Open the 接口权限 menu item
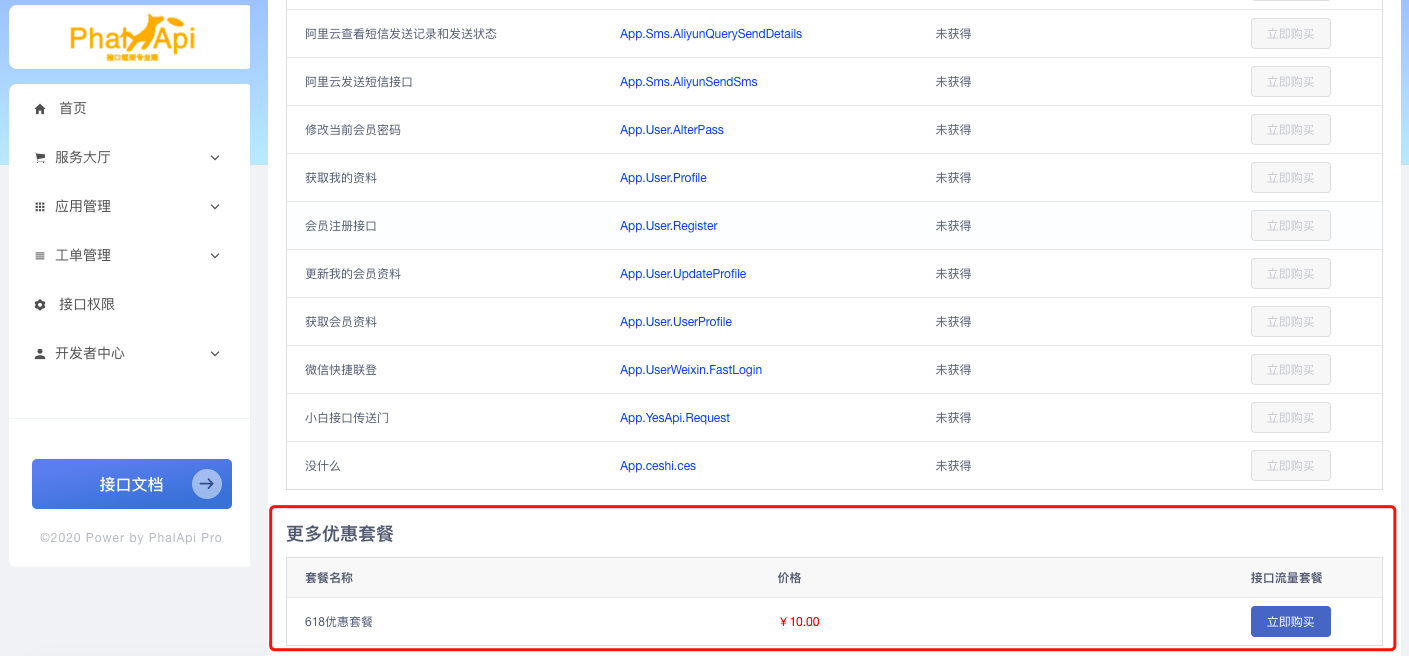The image size is (1409, 656). tap(87, 305)
